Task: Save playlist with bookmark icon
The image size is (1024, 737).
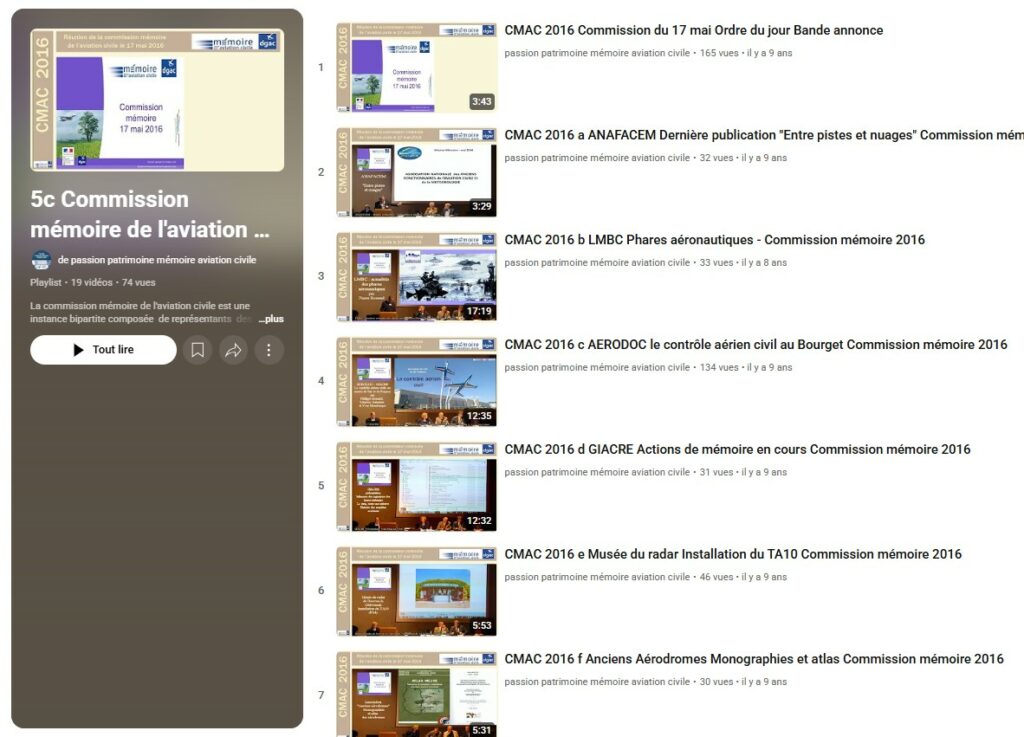Action: click(197, 350)
